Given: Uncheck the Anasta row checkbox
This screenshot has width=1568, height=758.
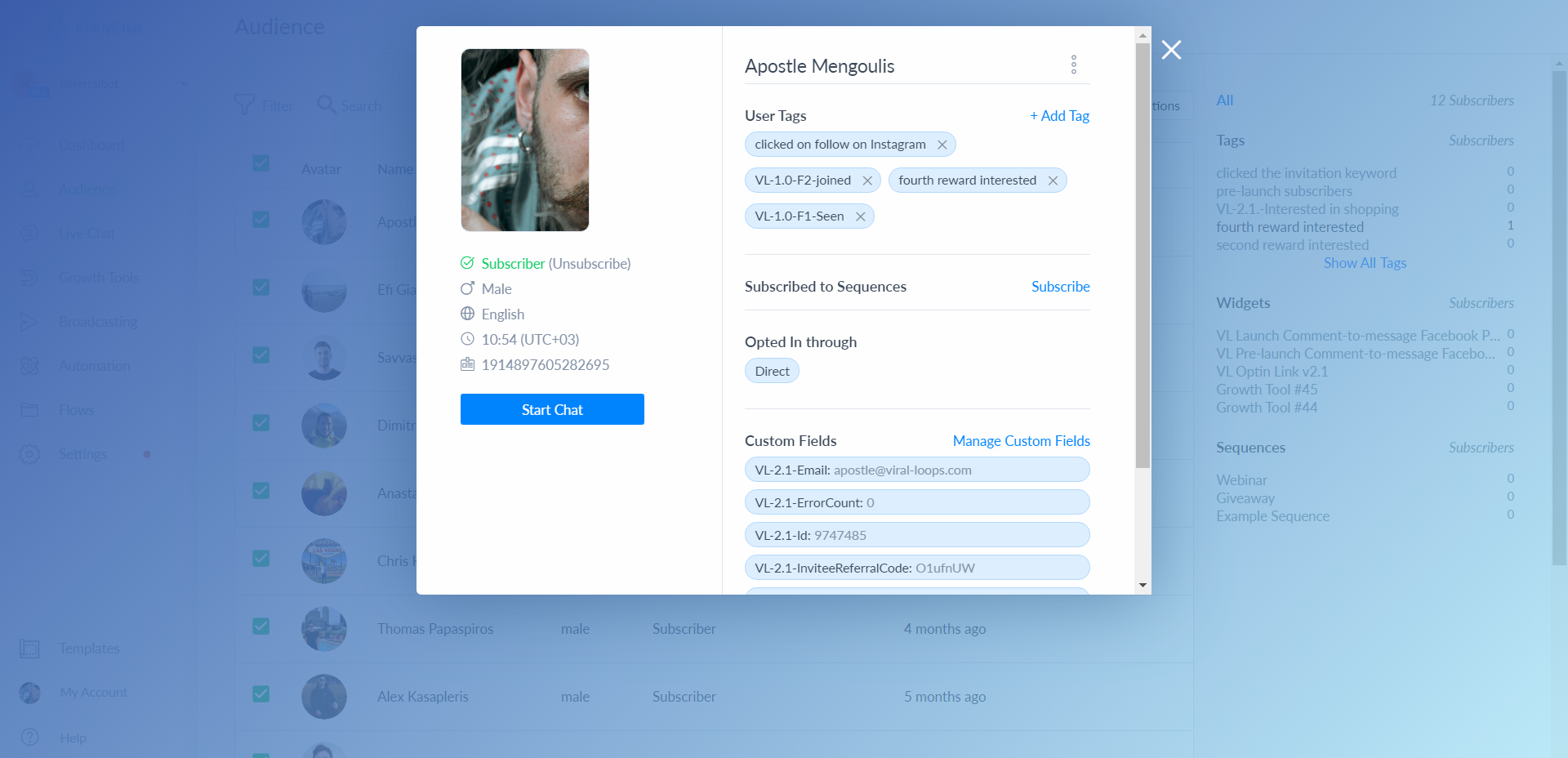Looking at the screenshot, I should point(261,491).
